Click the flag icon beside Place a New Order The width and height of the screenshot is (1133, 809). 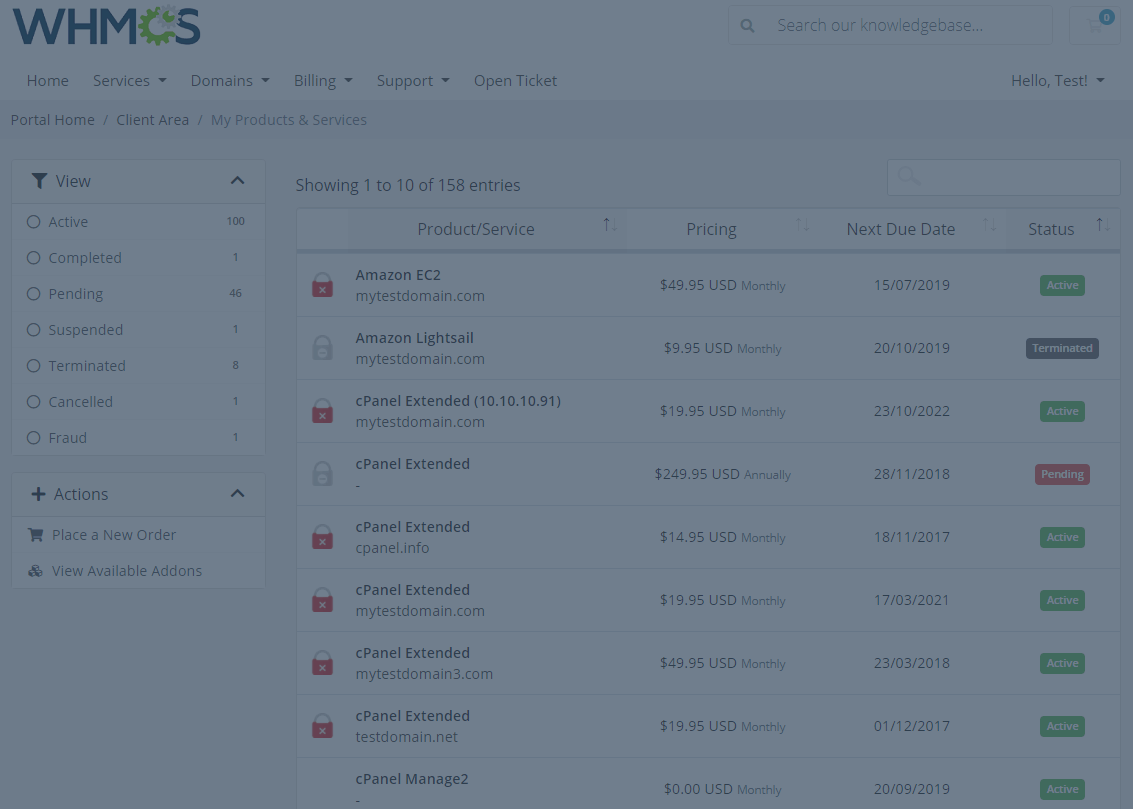pos(35,534)
